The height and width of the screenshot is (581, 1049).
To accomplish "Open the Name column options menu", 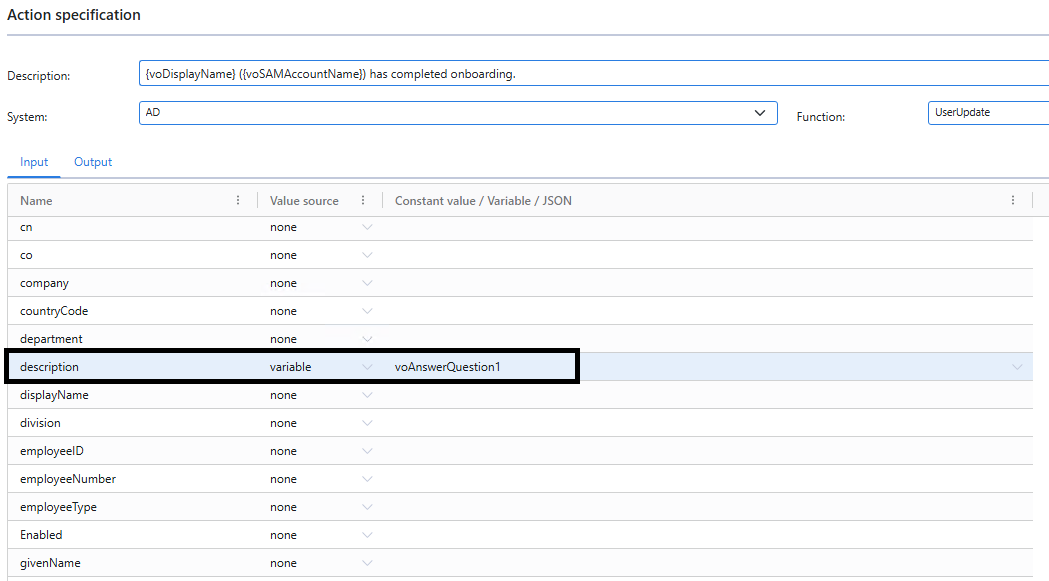I will [x=238, y=201].
